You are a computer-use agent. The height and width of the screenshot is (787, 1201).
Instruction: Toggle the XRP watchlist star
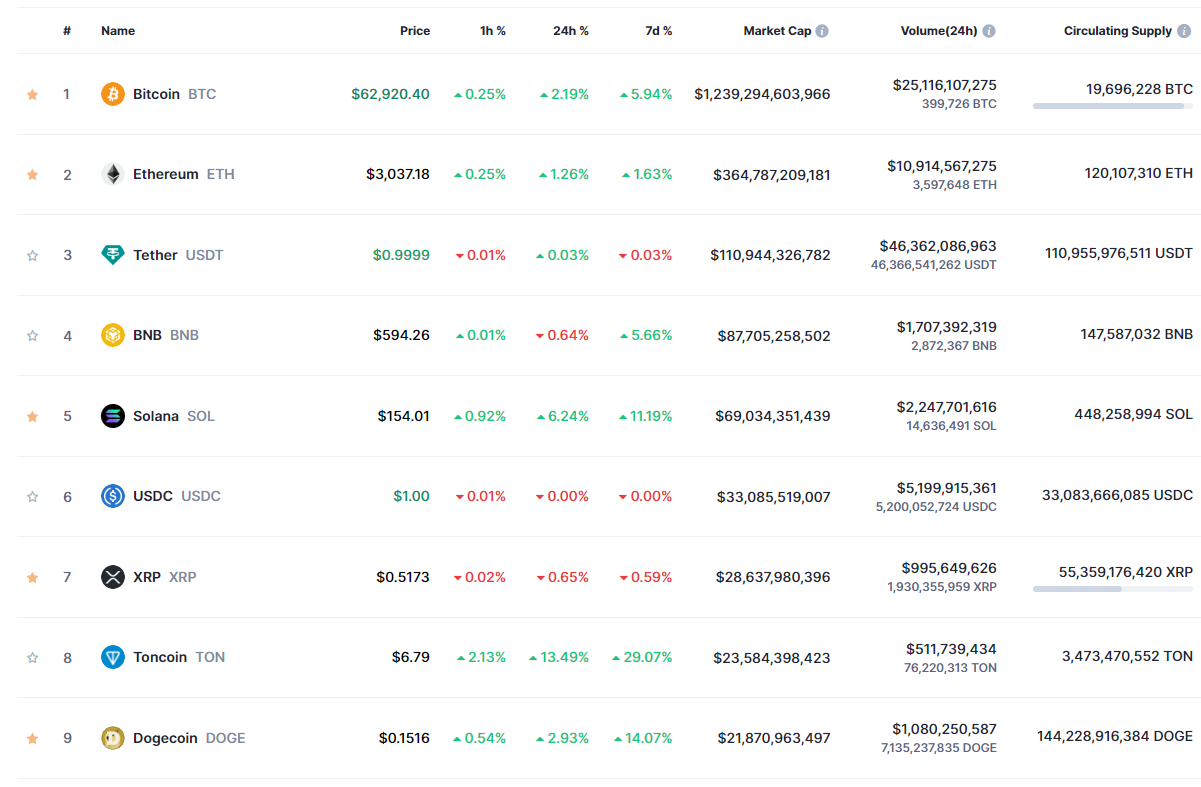pyautogui.click(x=32, y=577)
